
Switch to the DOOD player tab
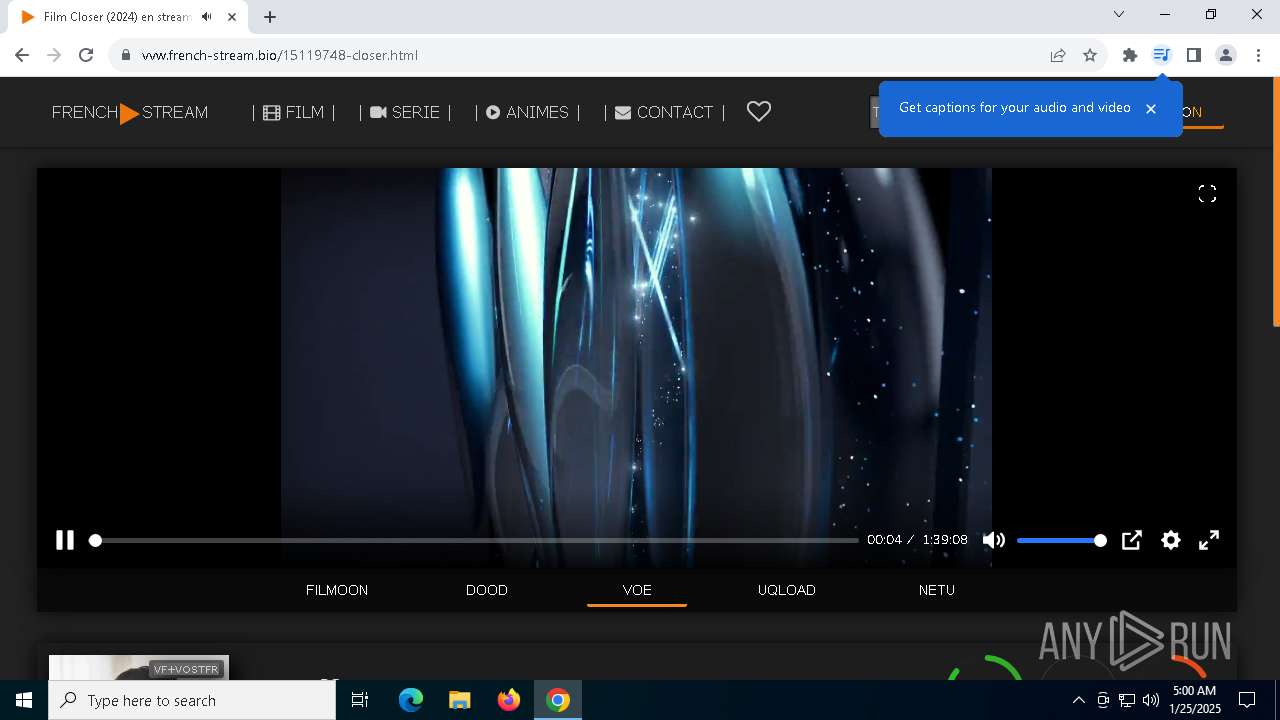487,590
